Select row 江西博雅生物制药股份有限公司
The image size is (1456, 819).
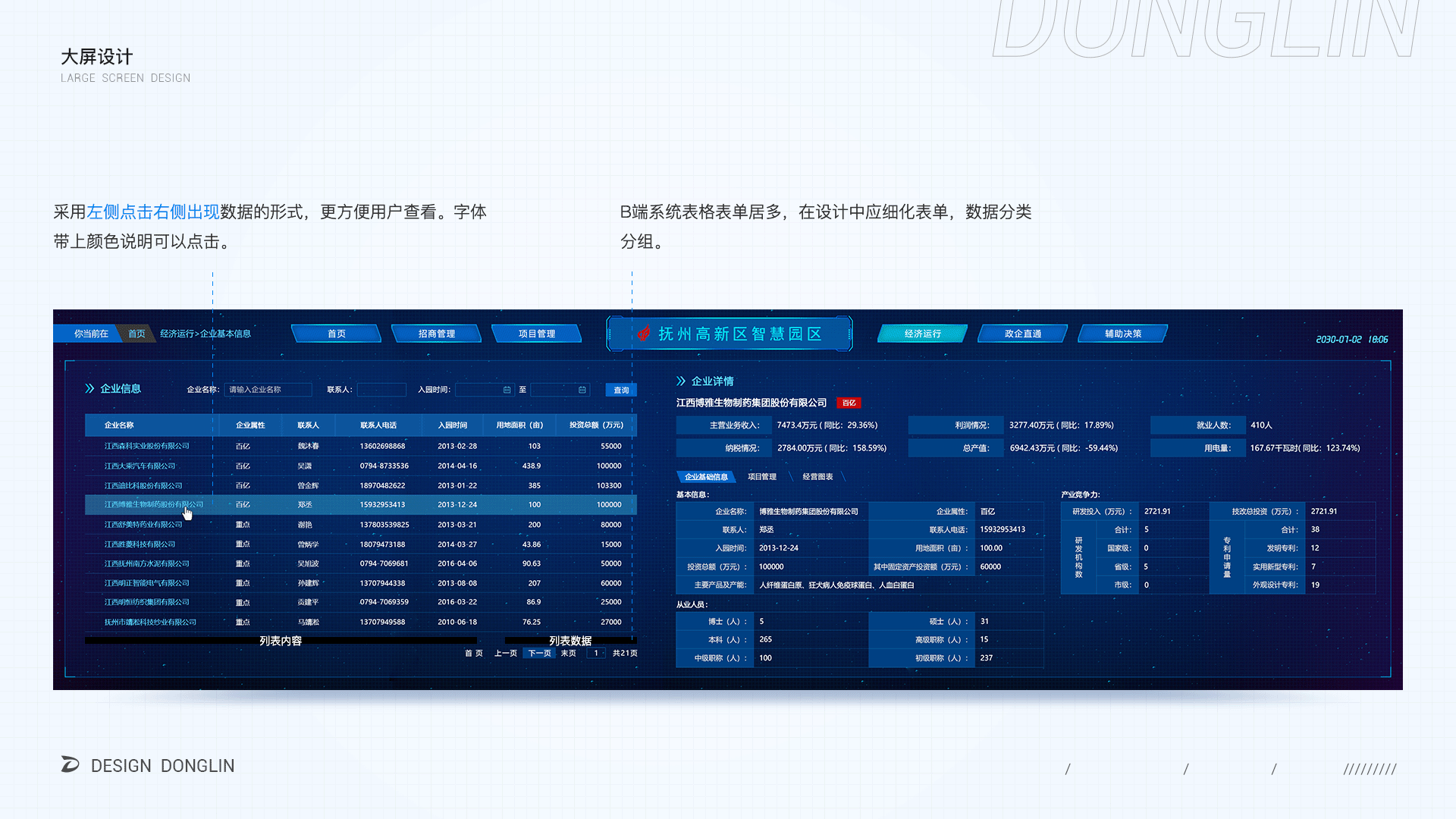[x=361, y=504]
